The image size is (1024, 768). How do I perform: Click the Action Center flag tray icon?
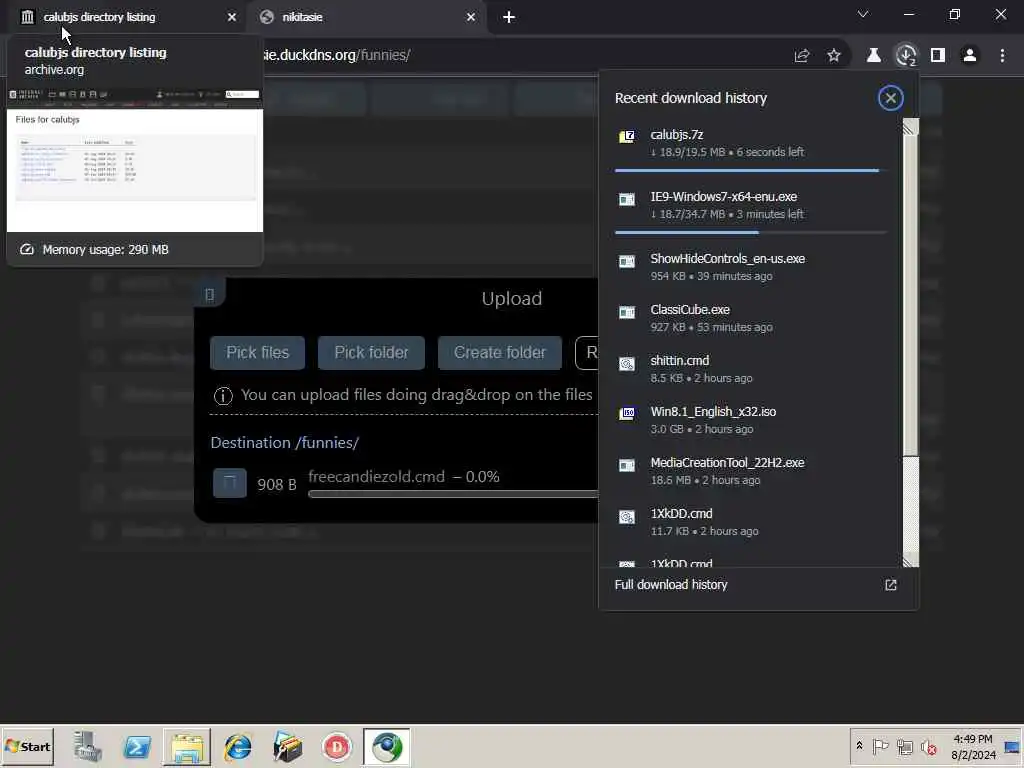(880, 746)
